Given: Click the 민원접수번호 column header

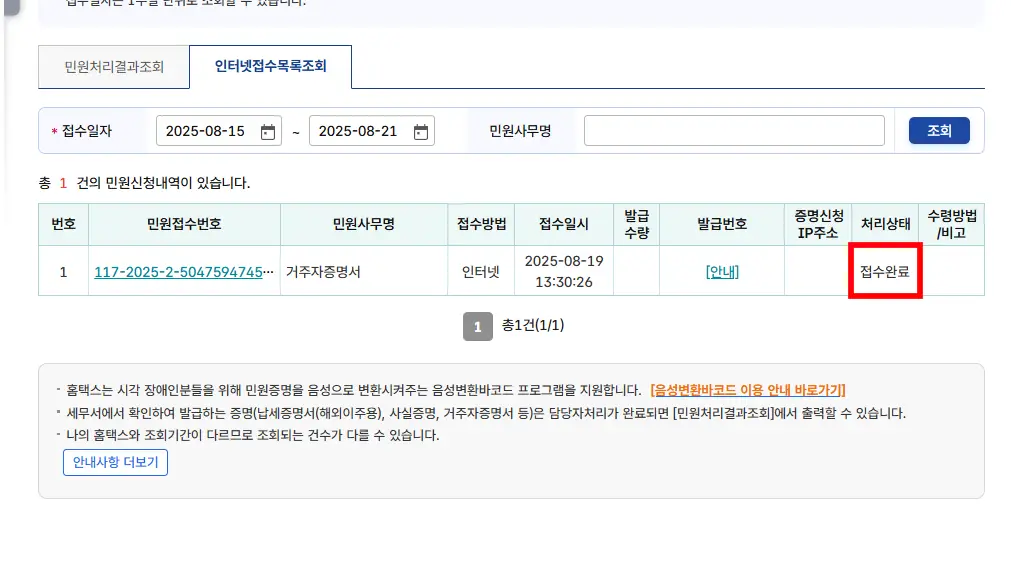Looking at the screenshot, I should click(184, 224).
